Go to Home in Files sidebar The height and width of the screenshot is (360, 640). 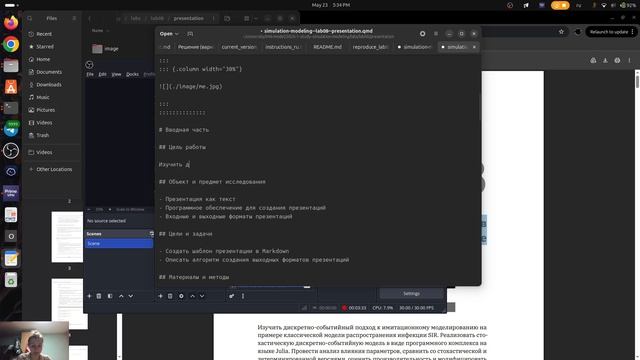coord(42,59)
